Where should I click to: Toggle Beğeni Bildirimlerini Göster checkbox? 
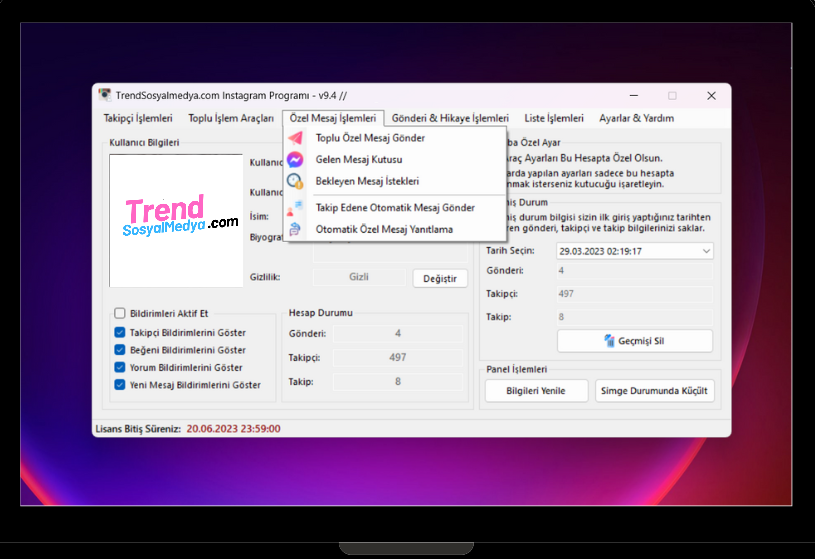point(120,350)
